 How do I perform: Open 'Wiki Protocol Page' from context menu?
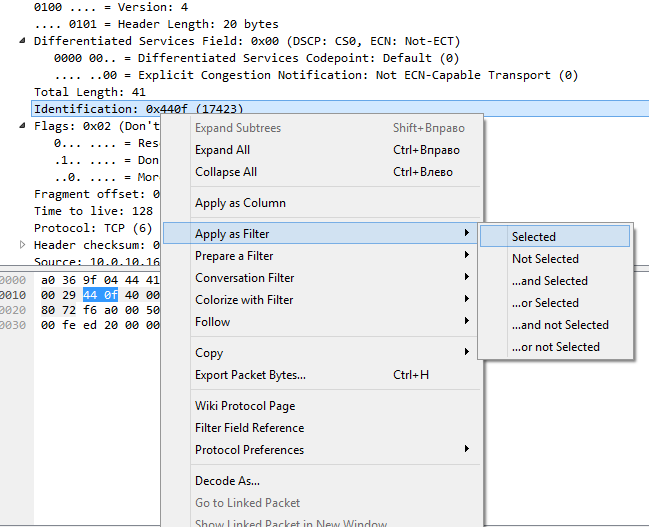pos(245,406)
